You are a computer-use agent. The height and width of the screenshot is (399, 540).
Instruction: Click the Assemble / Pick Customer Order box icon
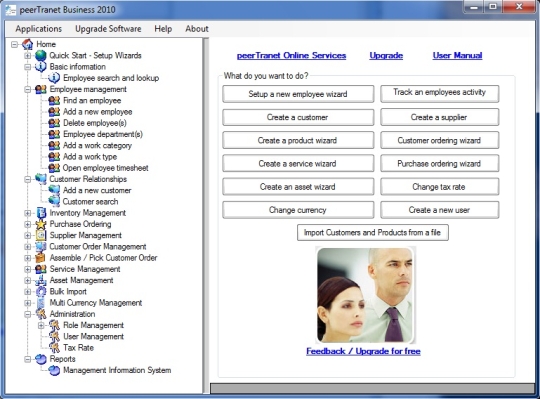click(41, 258)
